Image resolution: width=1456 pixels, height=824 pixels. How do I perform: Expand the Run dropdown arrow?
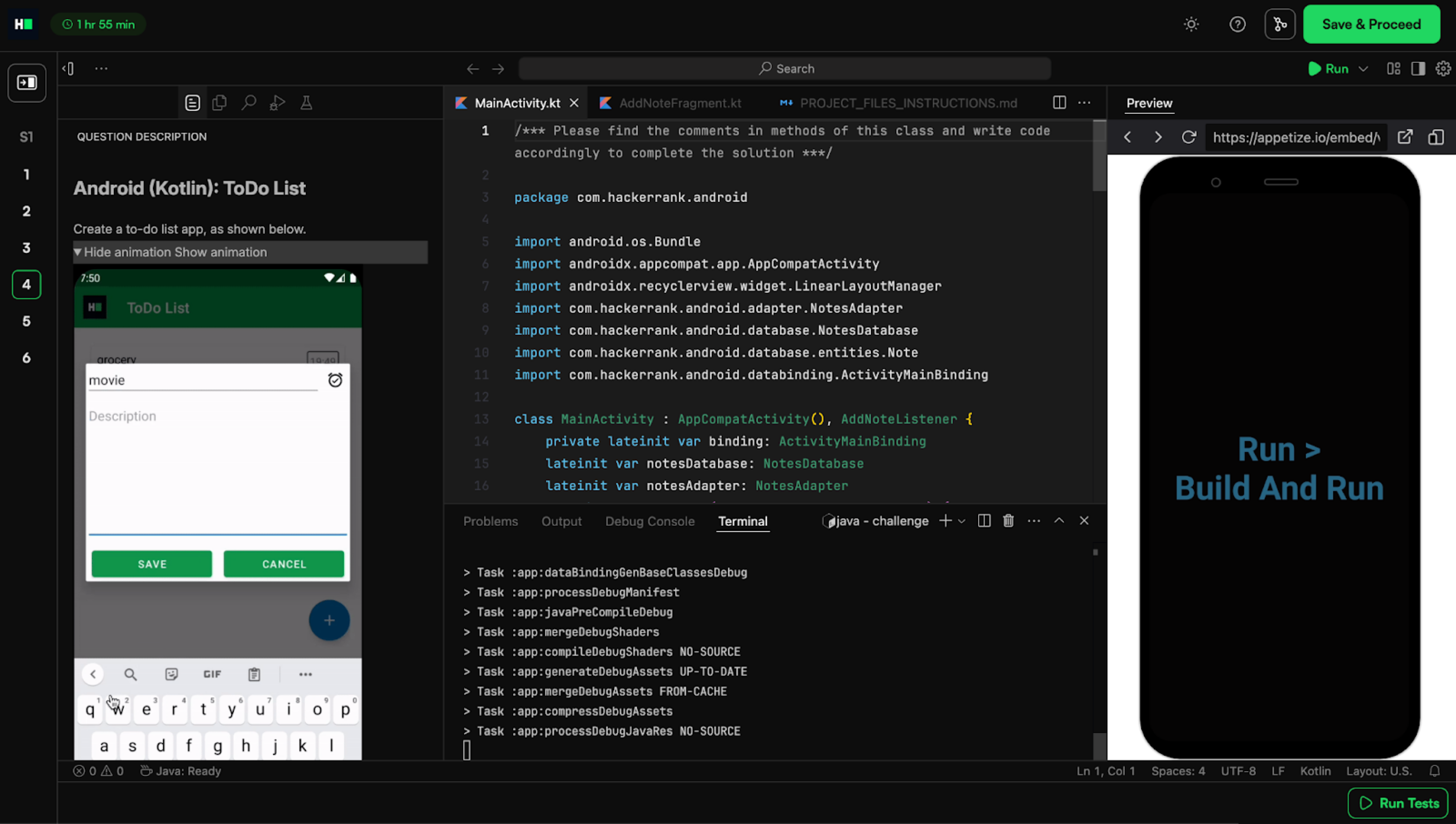pyautogui.click(x=1363, y=69)
